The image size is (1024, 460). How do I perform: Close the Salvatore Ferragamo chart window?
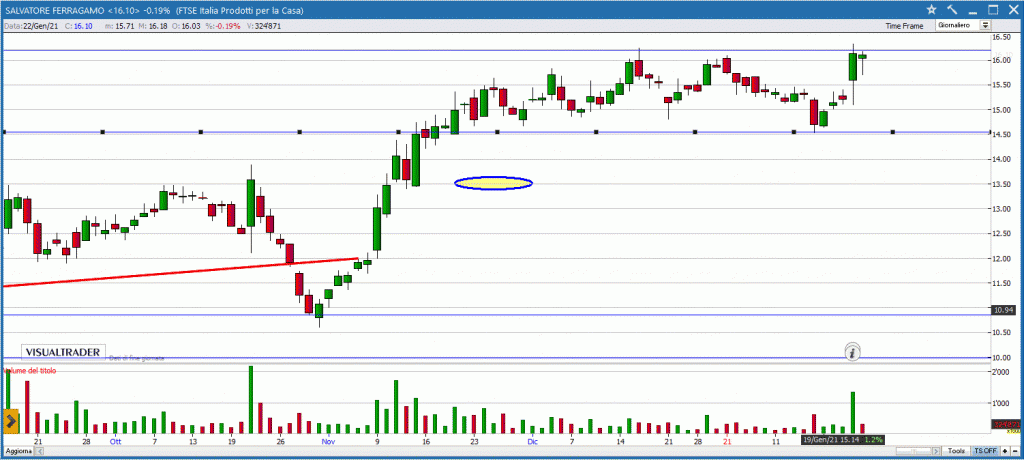(1013, 10)
